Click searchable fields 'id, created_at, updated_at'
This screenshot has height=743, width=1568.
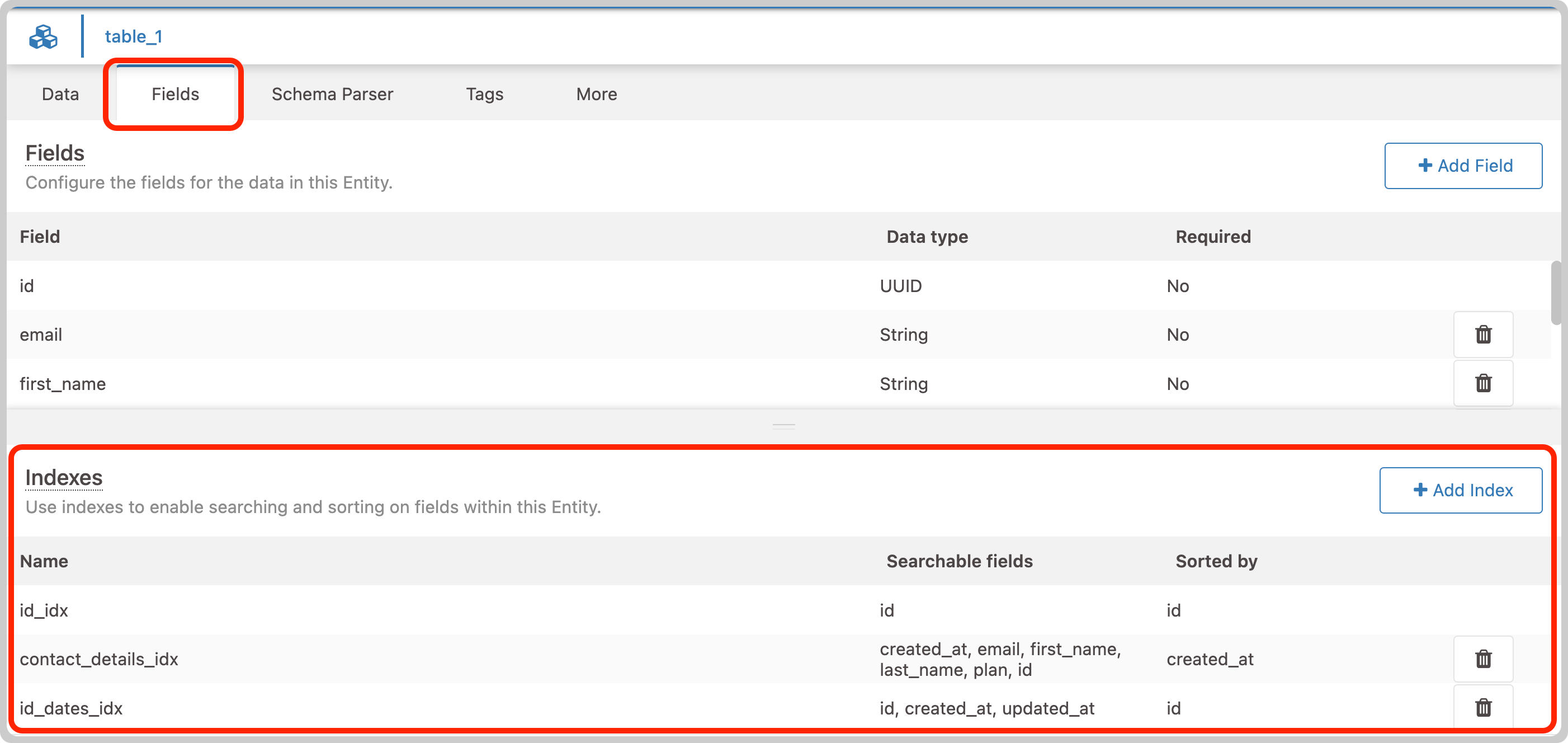coord(986,708)
